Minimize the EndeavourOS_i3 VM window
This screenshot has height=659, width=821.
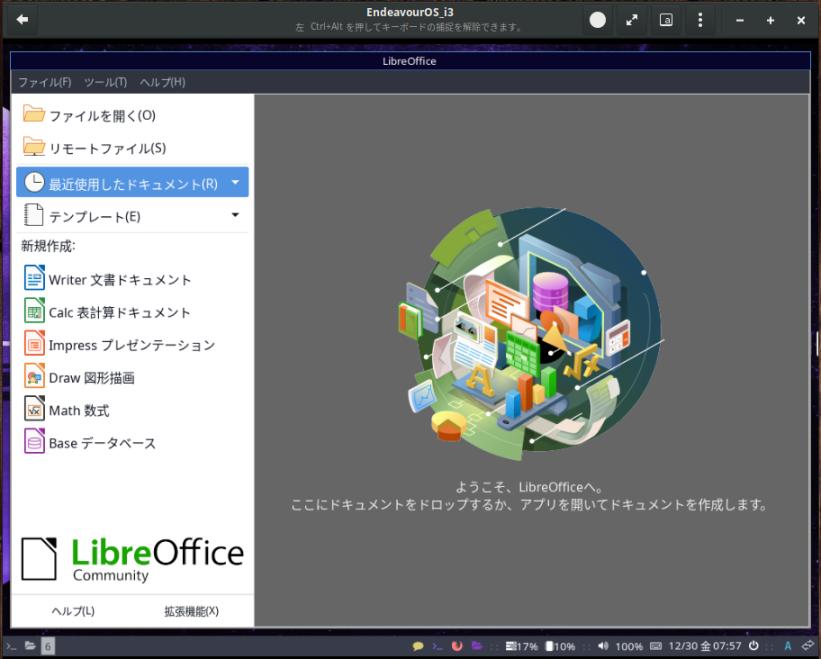pos(740,20)
